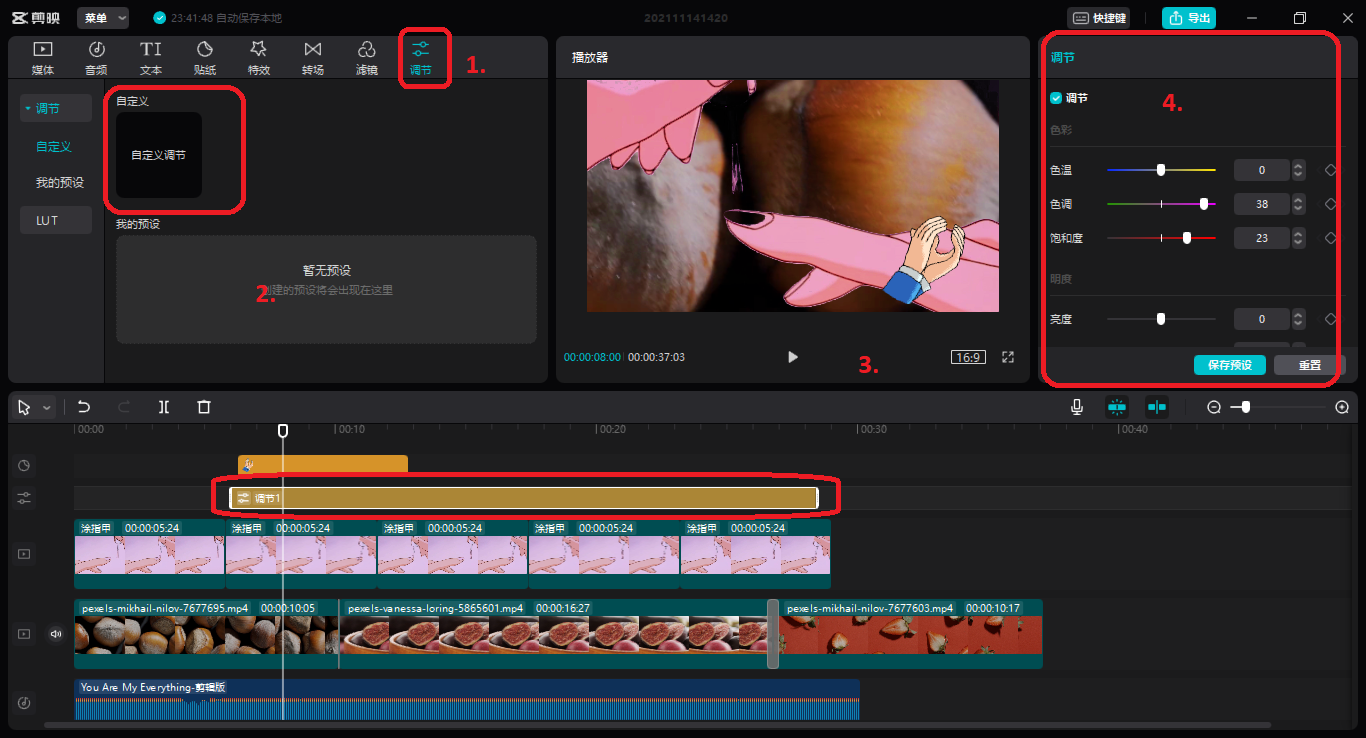Toggle the preview axis icon
The height and width of the screenshot is (738, 1366).
click(x=1157, y=407)
